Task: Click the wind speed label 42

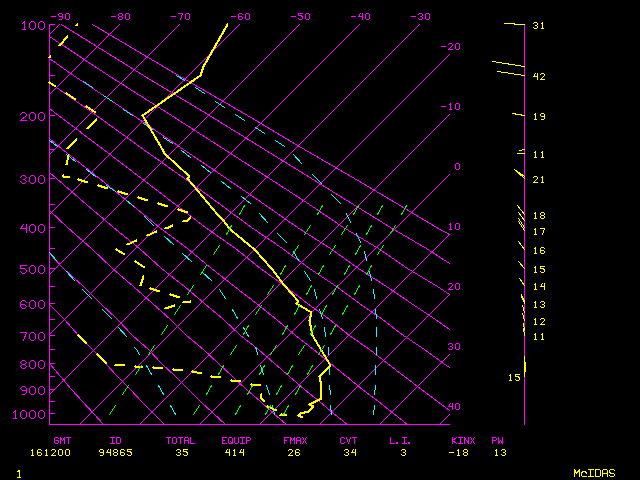Action: coord(538,77)
